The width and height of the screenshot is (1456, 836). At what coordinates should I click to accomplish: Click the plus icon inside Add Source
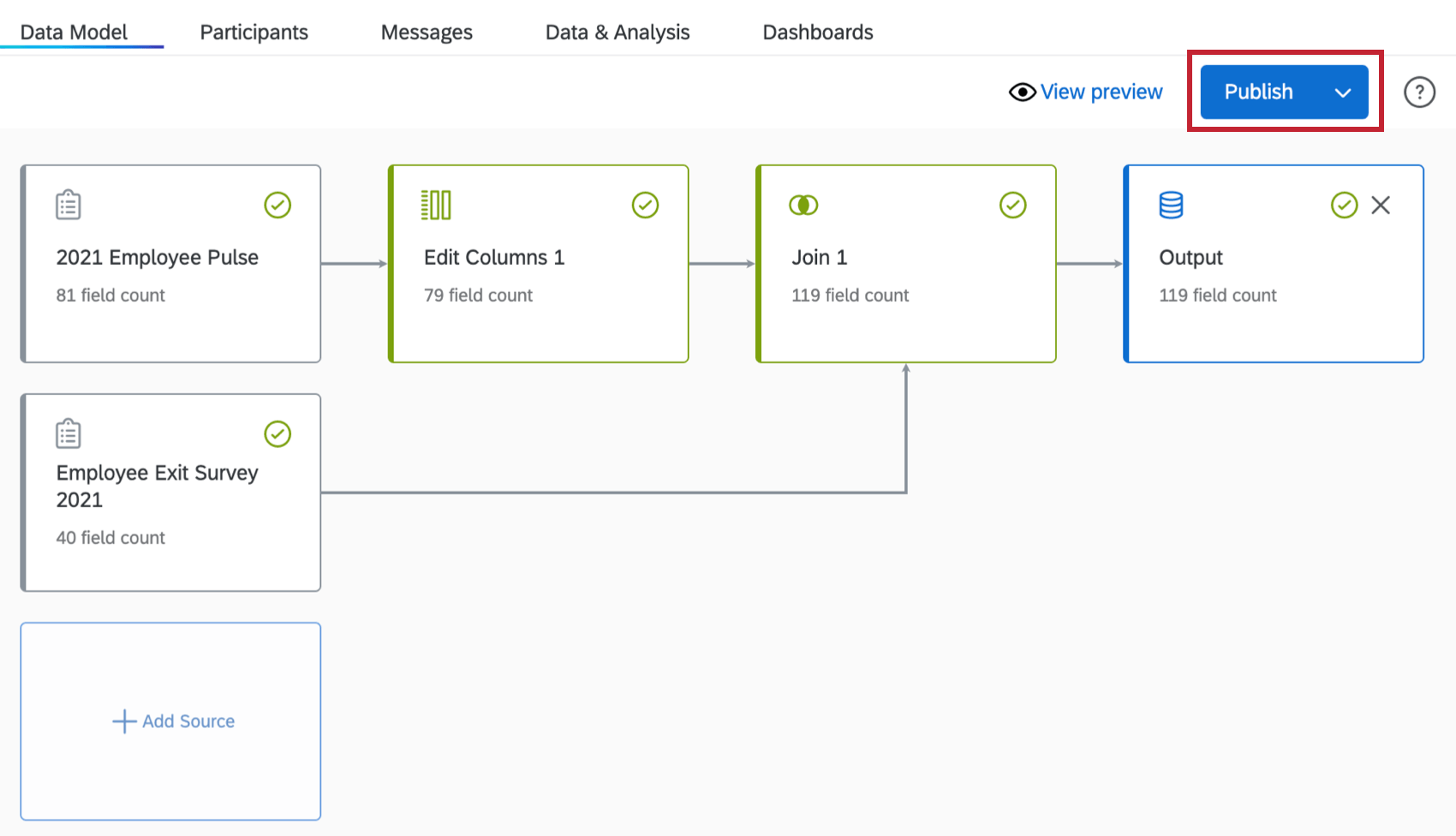(x=124, y=721)
